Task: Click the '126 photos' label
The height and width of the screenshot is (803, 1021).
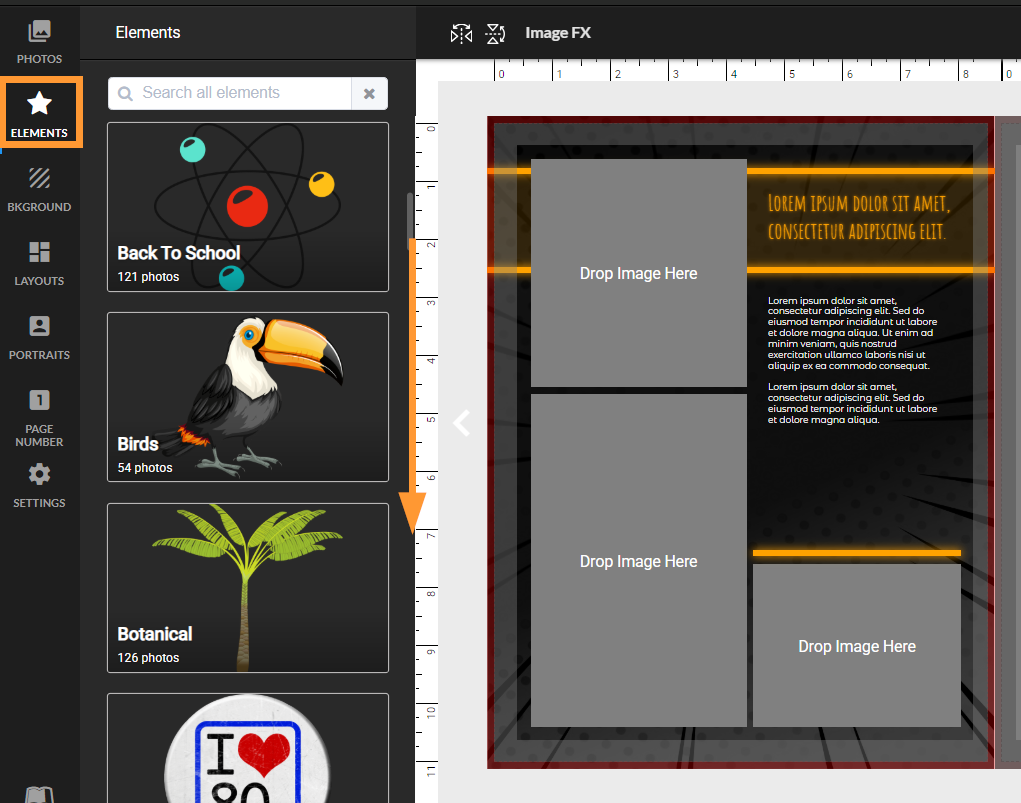Action: click(x=148, y=658)
